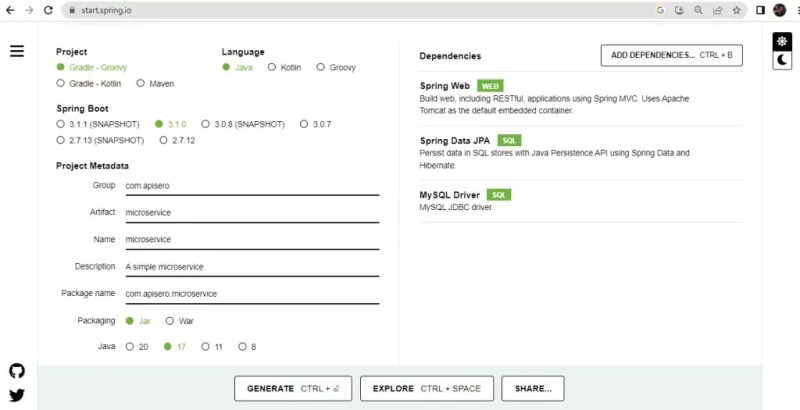
Task: Open the browser profile avatar
Action: [x=780, y=10]
